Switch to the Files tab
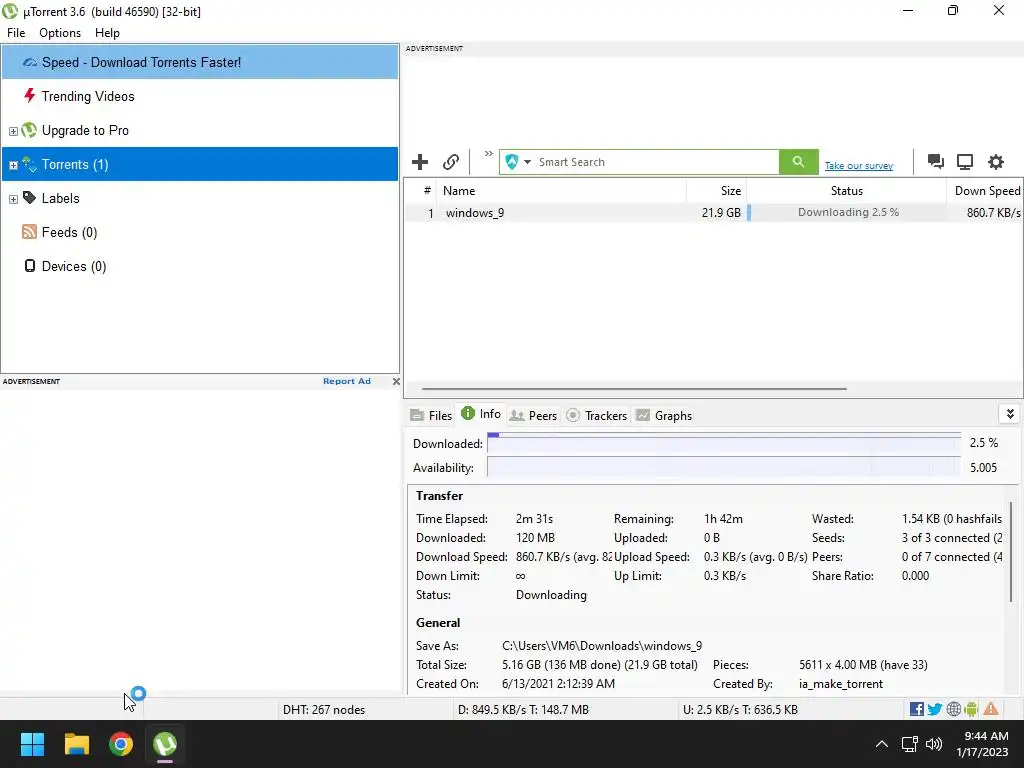 coord(431,415)
